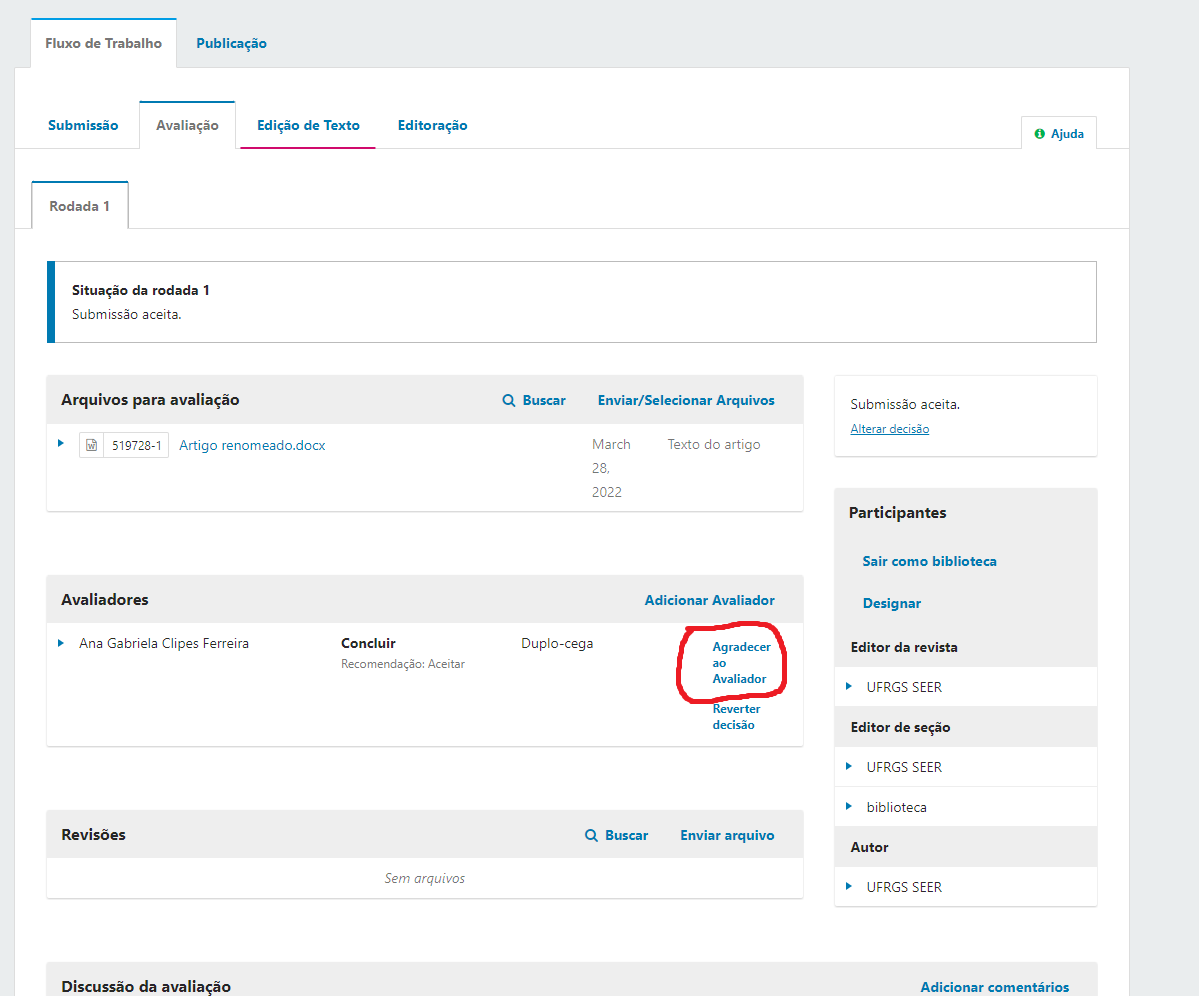Click Reverter decisão link
The width and height of the screenshot is (1199, 996).
736,717
